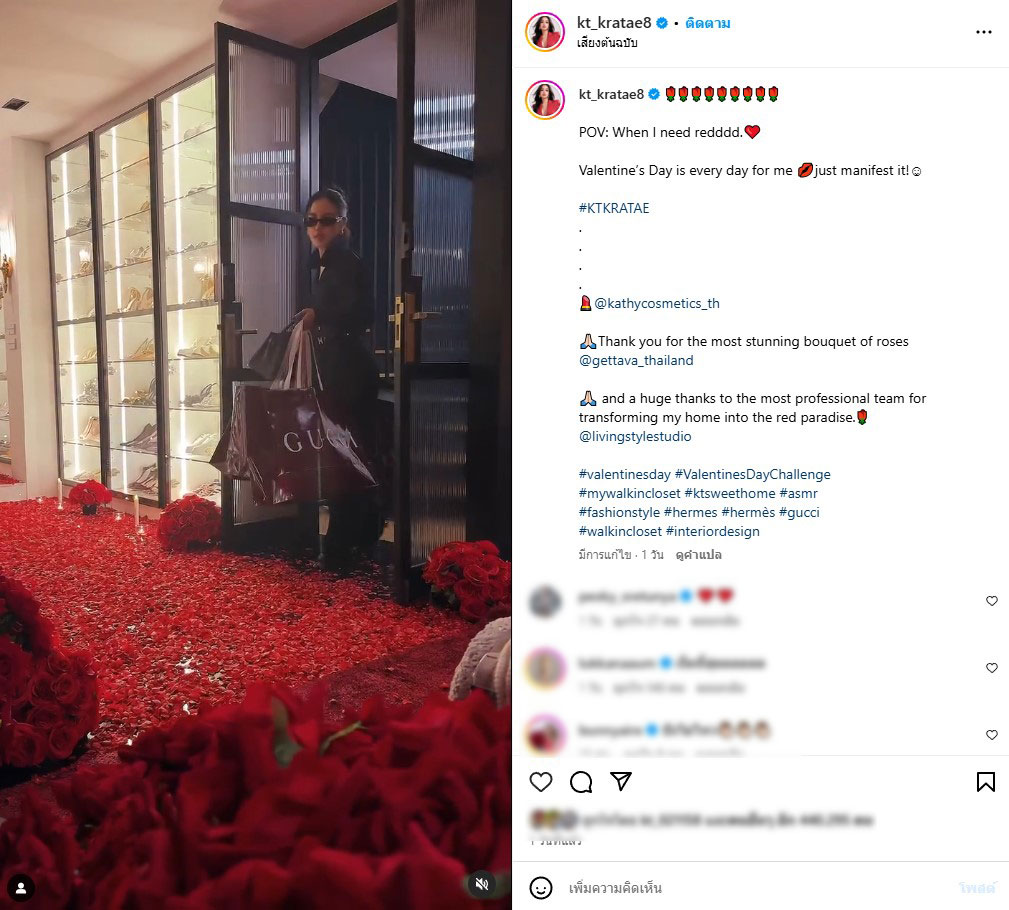Like the post with the heart icon

(x=541, y=782)
